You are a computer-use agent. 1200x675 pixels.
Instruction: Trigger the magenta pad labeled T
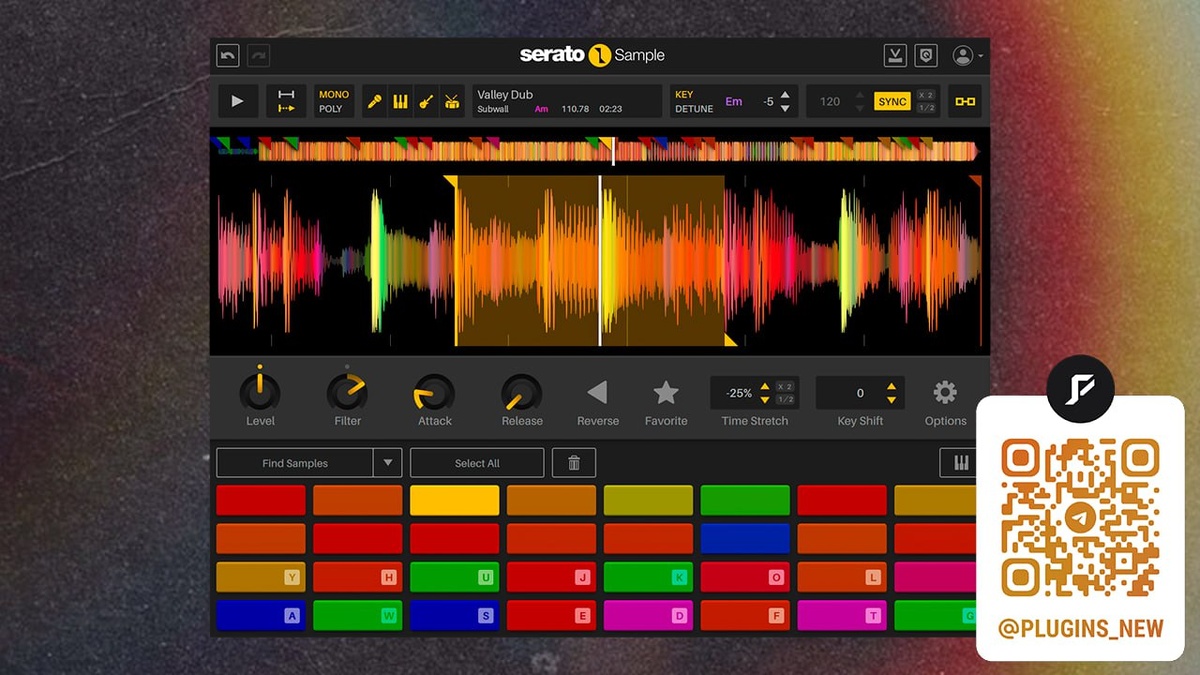coord(842,615)
